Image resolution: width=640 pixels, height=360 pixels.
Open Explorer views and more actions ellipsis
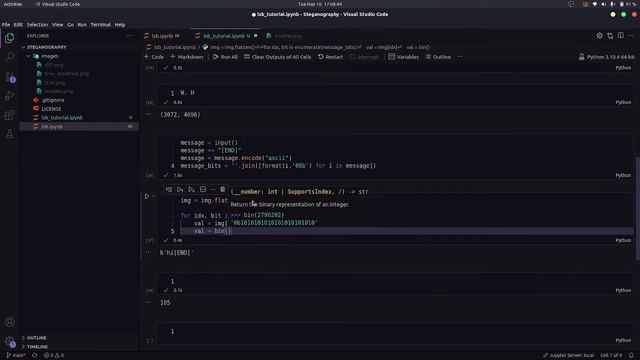(x=129, y=36)
